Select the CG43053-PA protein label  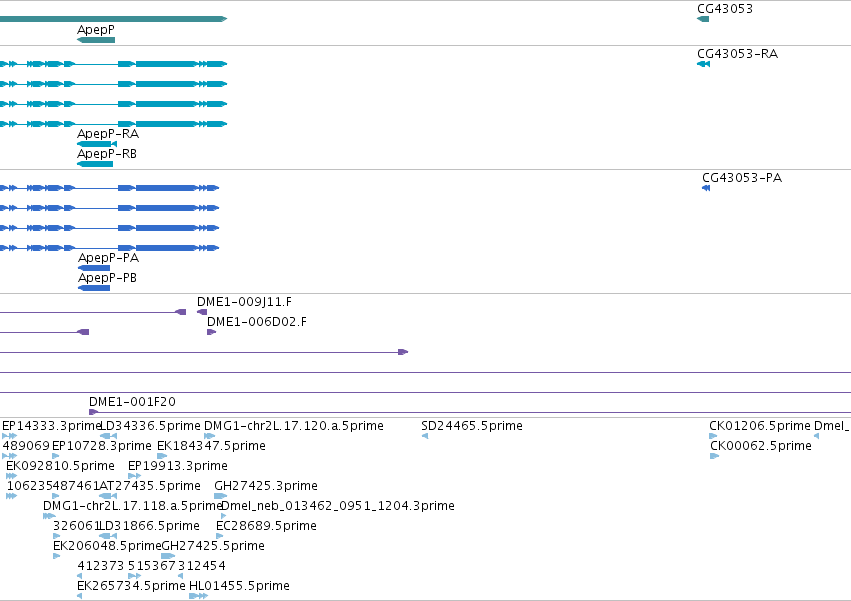coord(742,178)
